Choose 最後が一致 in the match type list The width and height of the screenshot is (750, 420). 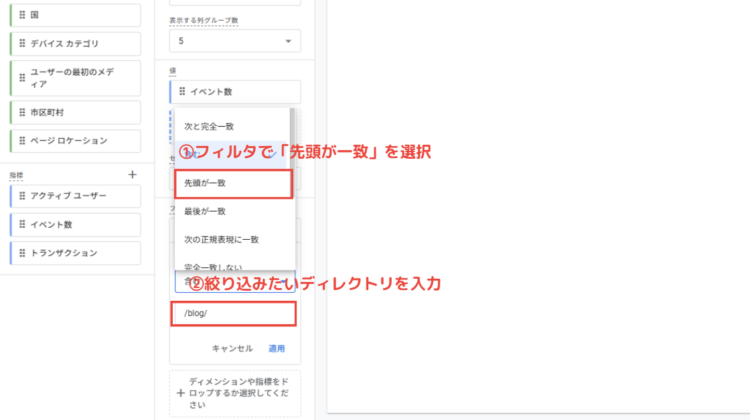coord(232,211)
